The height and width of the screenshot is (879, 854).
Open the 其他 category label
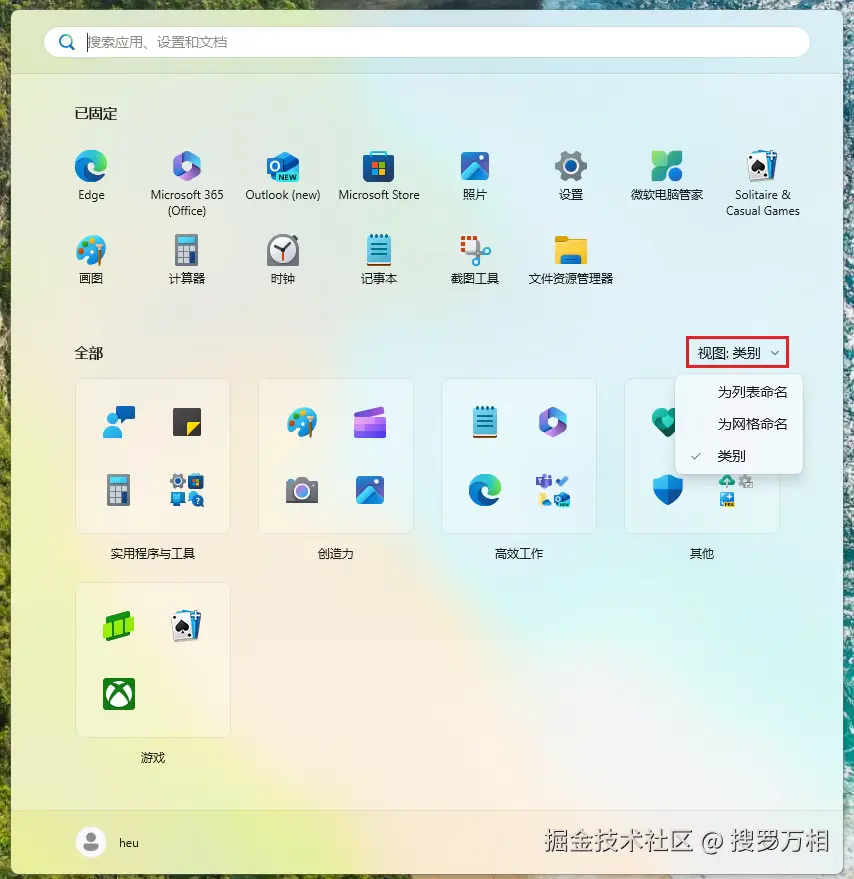pos(701,553)
